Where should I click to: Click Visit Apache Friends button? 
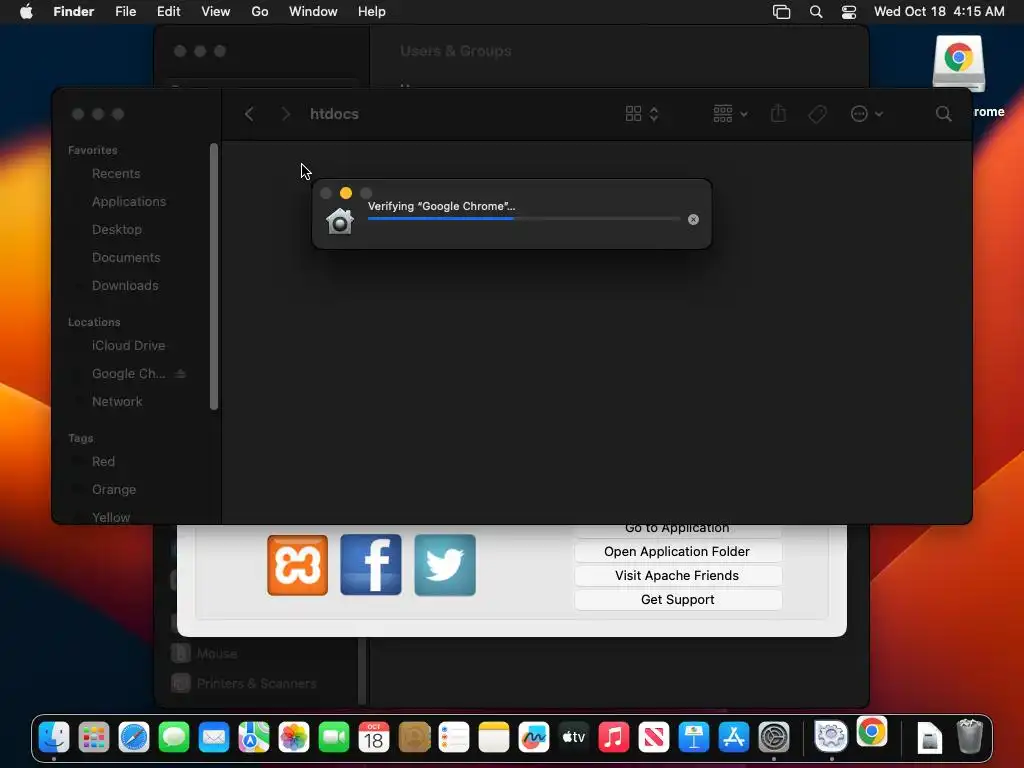678,576
